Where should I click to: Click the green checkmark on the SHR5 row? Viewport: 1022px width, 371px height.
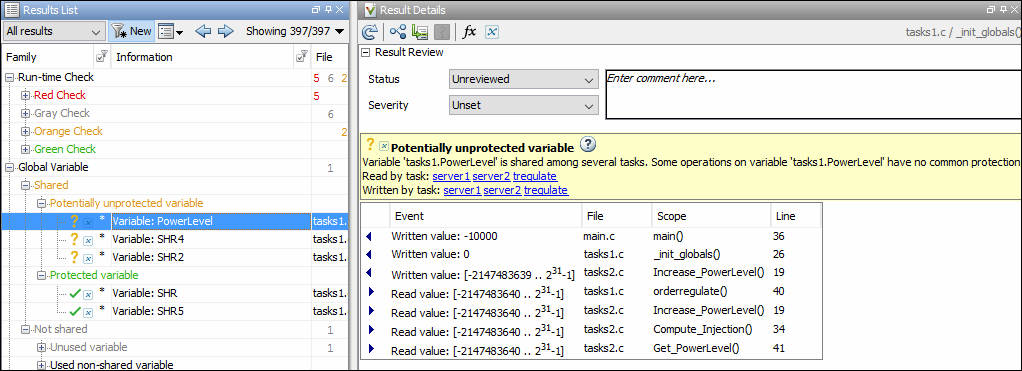click(75, 311)
